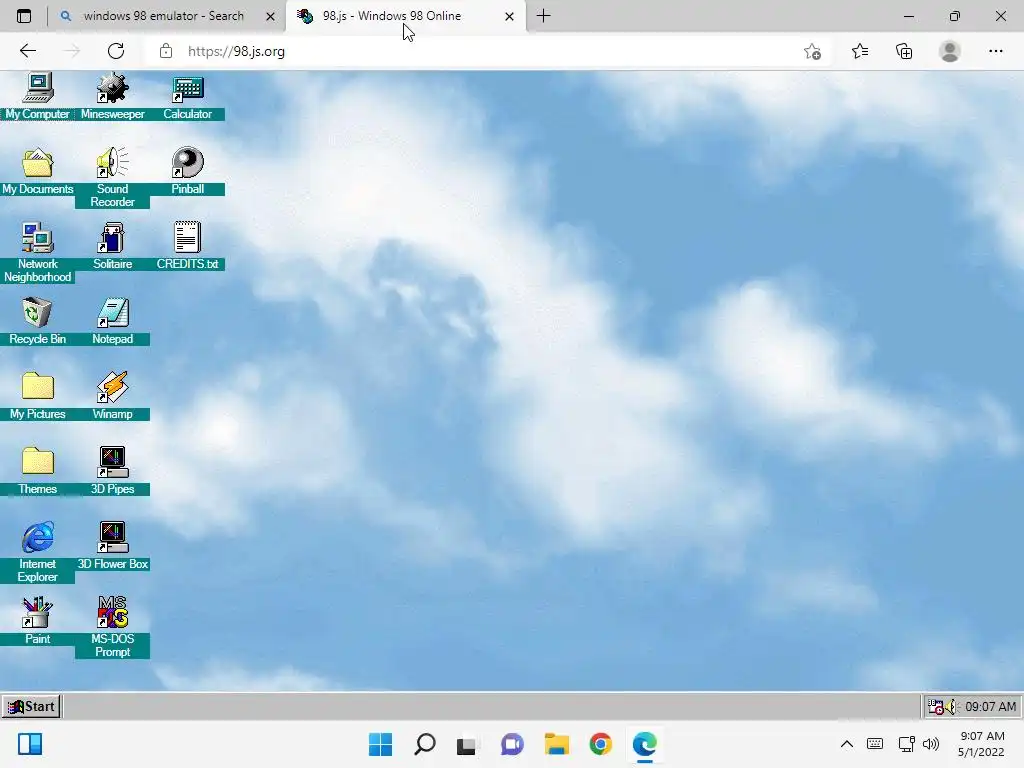Image resolution: width=1024 pixels, height=768 pixels.
Task: Launch the MS-DOS Prompt icon
Action: [x=112, y=627]
